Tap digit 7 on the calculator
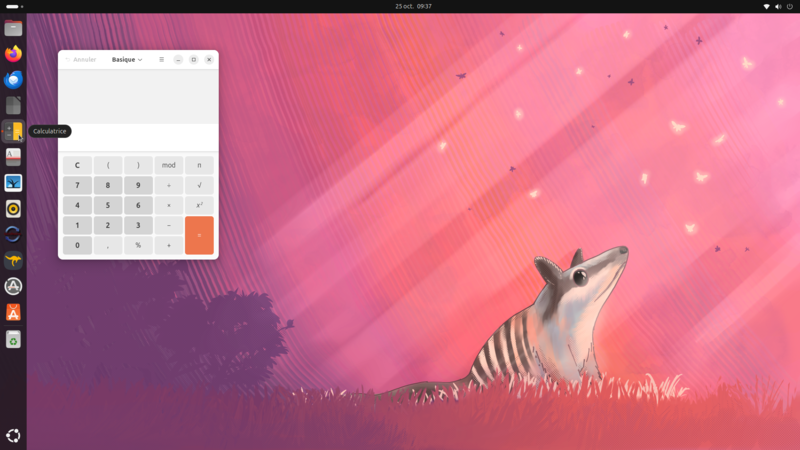The width and height of the screenshot is (800, 450). pyautogui.click(x=77, y=185)
